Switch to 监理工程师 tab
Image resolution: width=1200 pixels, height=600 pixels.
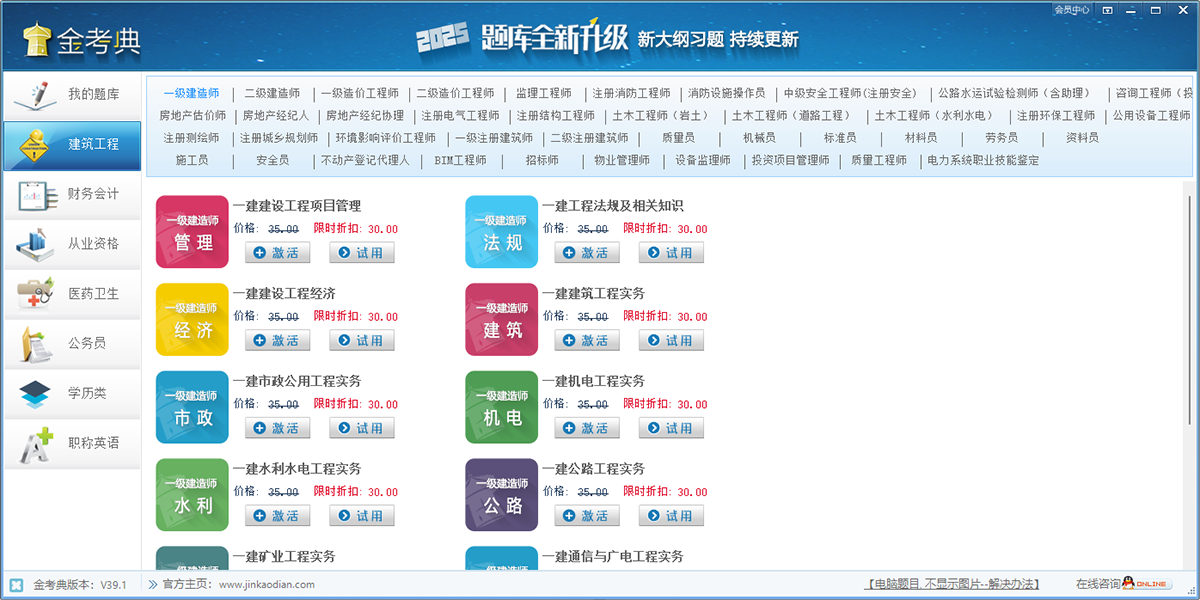(x=543, y=93)
